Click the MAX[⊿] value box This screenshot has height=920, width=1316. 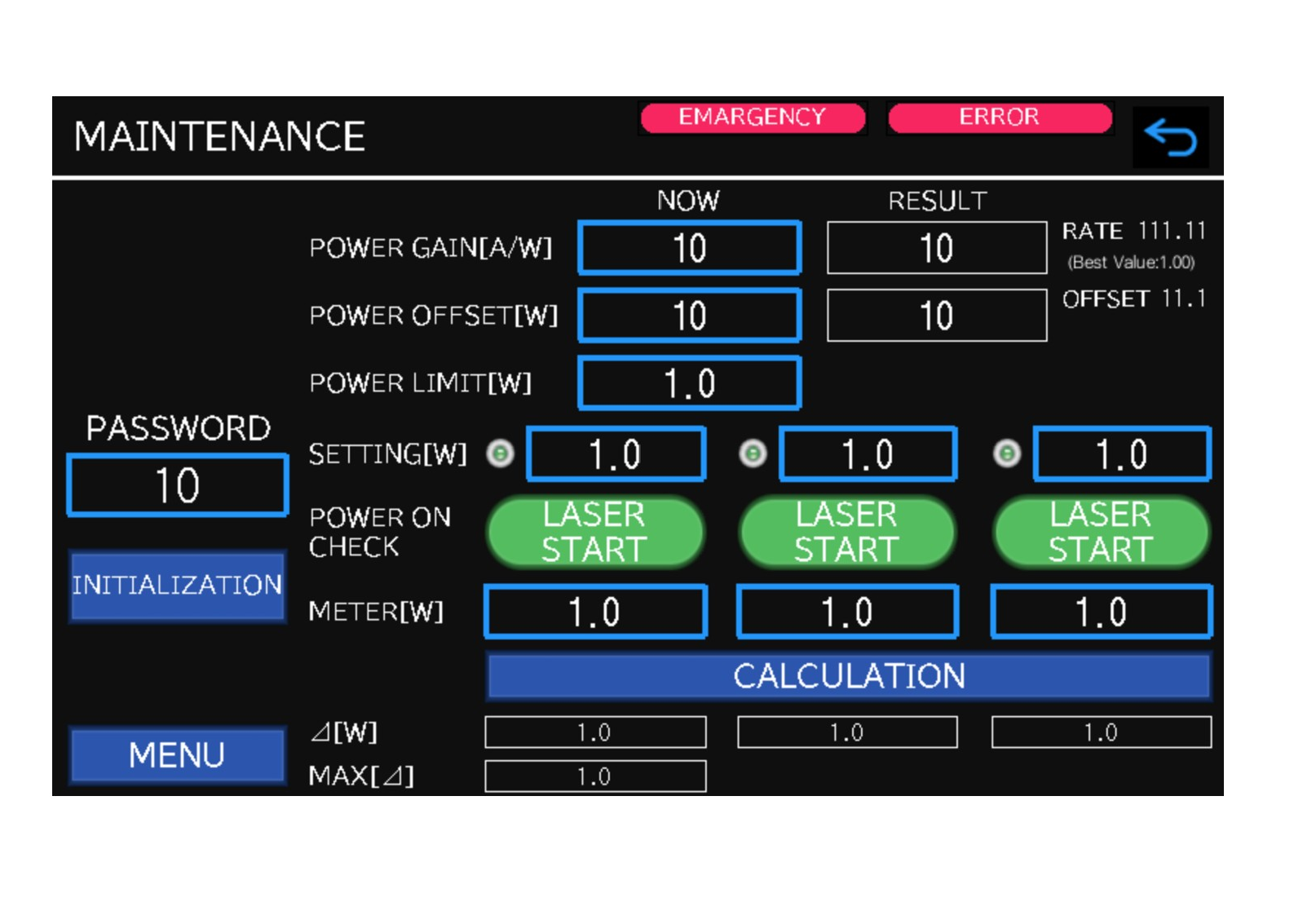tap(594, 776)
